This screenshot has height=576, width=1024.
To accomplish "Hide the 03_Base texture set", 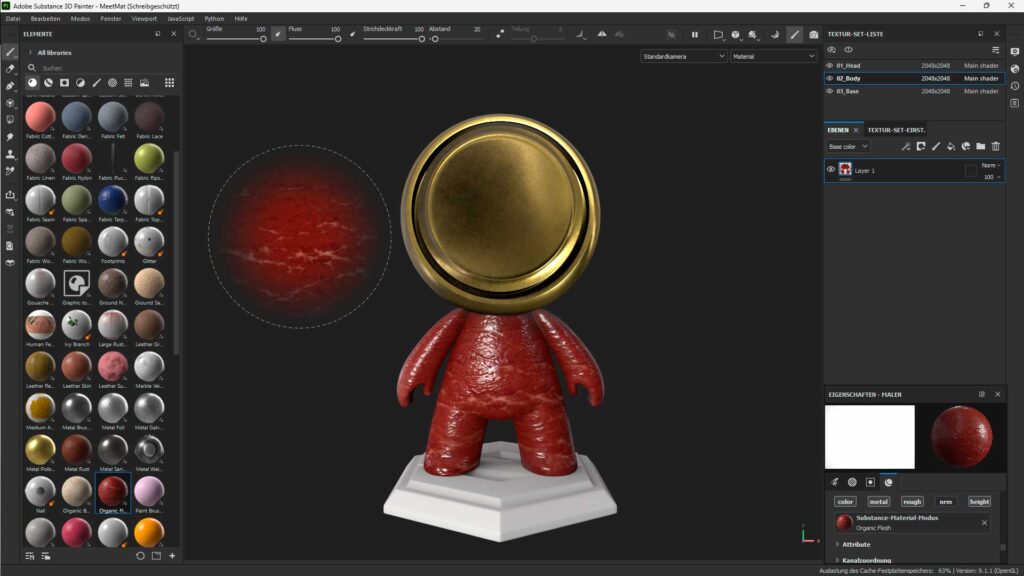I will point(829,91).
